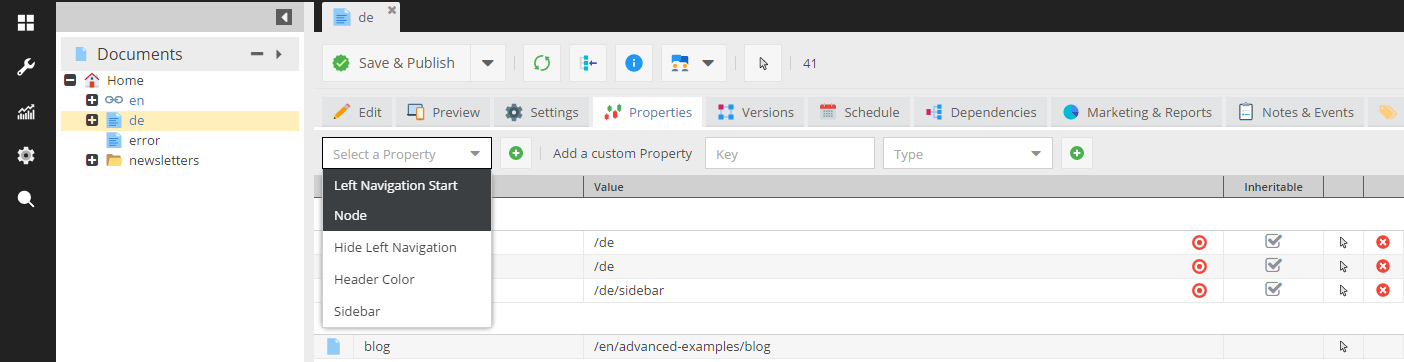This screenshot has height=362, width=1404.
Task: Click the green Reload icon
Action: click(x=542, y=63)
